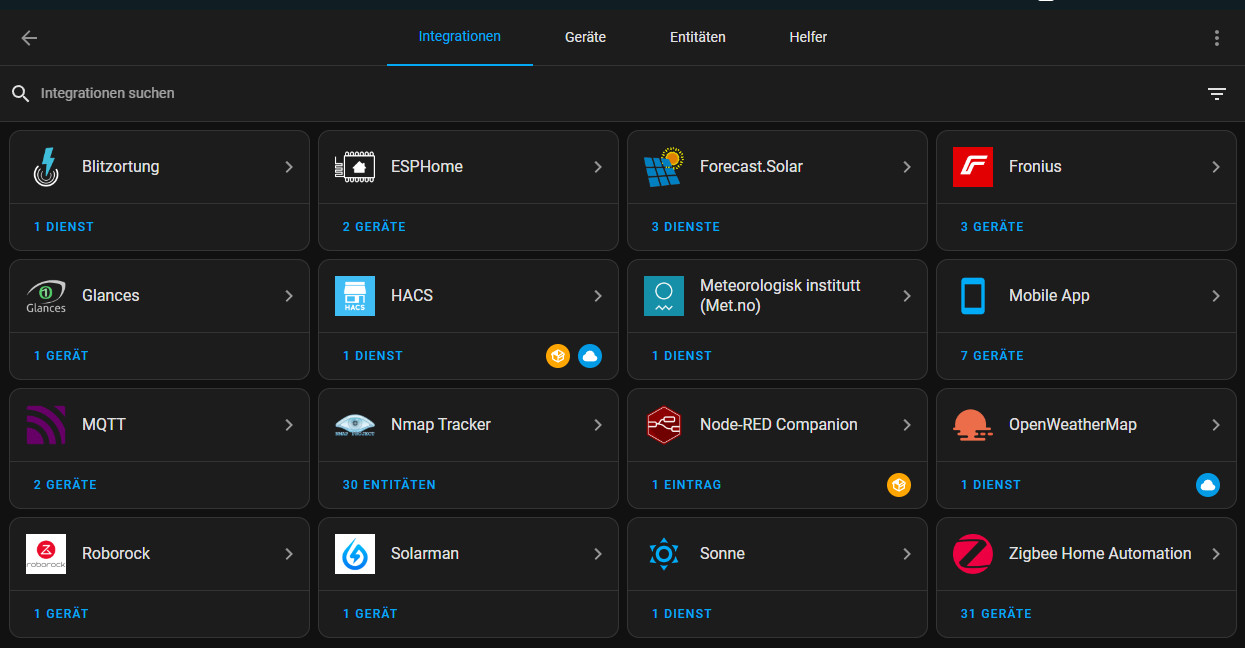Open Fronius via its chevron

click(1216, 167)
